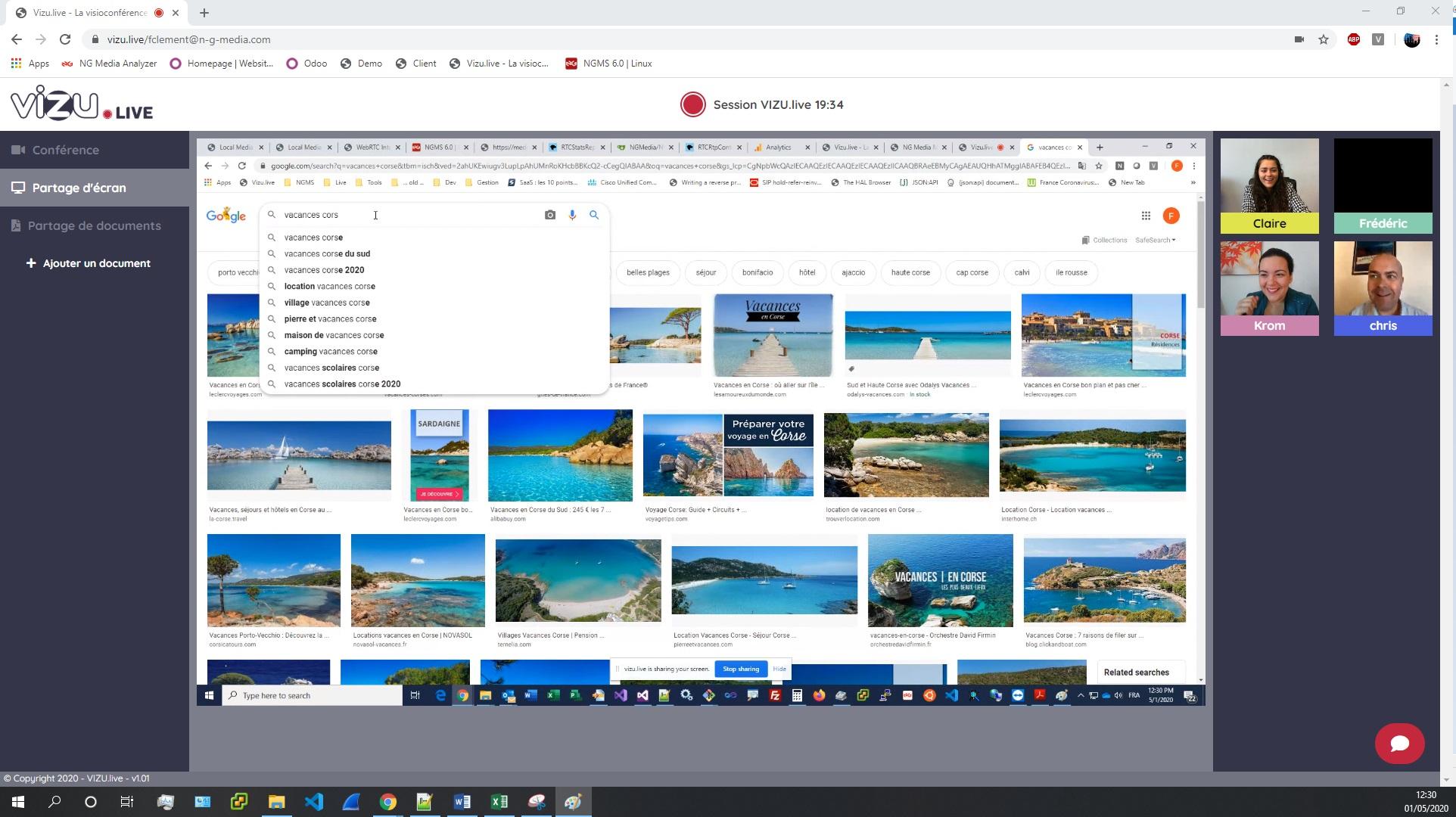
Task: Open the Windows Start menu
Action: point(18,802)
